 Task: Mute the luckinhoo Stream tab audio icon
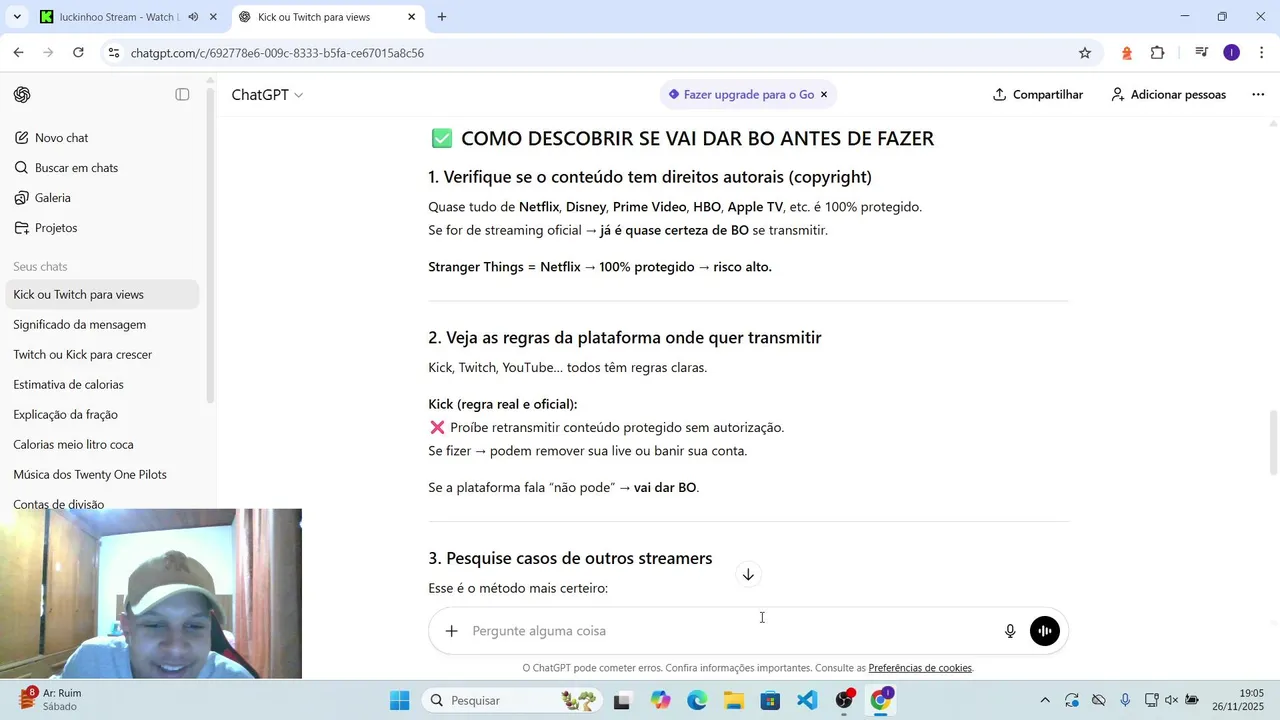(193, 17)
